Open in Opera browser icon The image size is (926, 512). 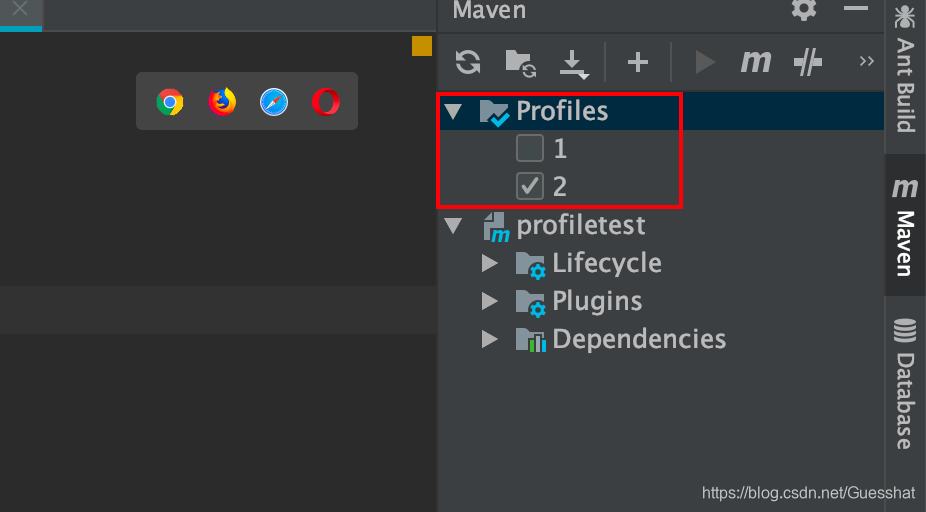pos(326,102)
